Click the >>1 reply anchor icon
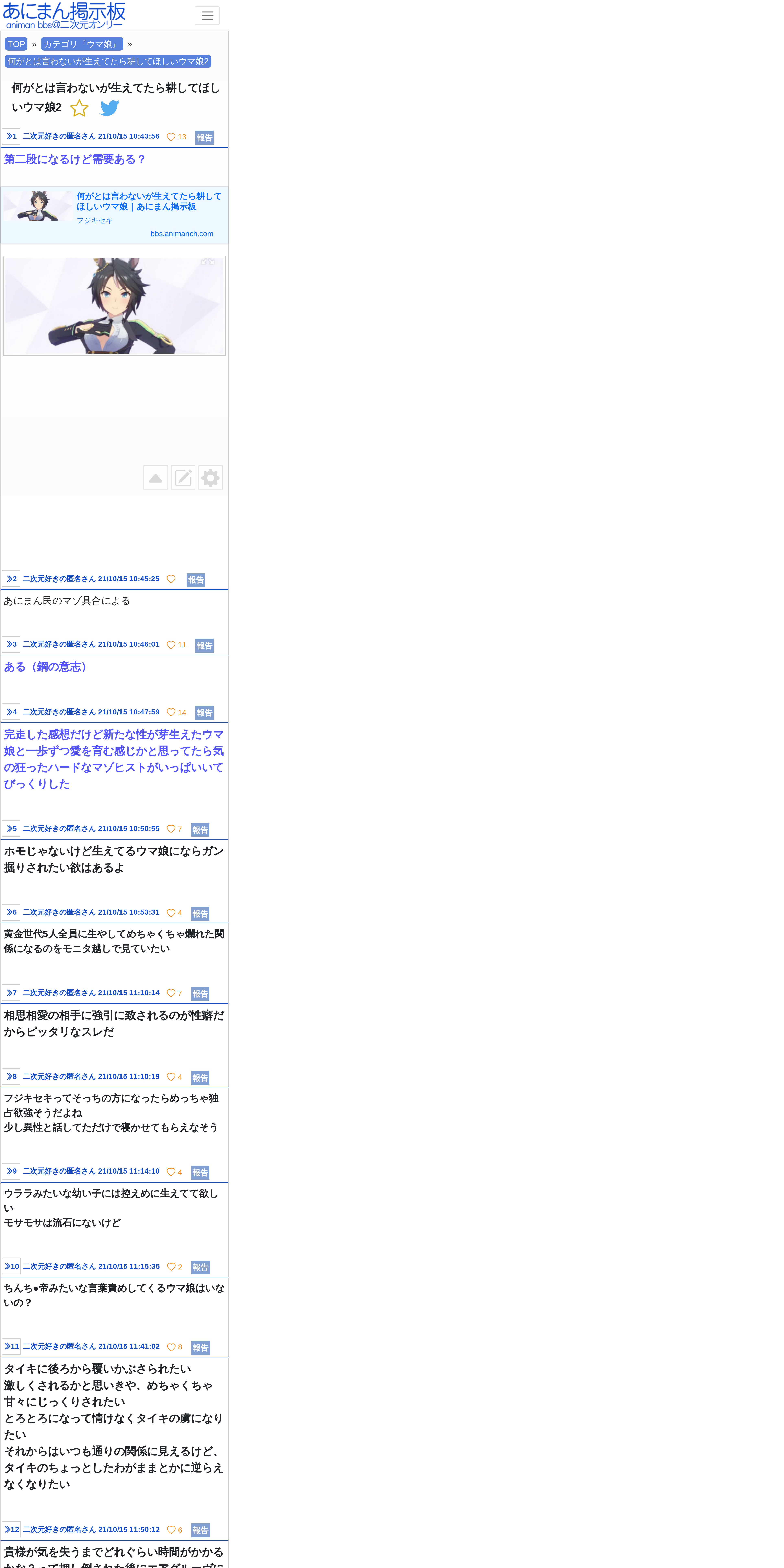The image size is (784, 1568). pyautogui.click(x=11, y=136)
